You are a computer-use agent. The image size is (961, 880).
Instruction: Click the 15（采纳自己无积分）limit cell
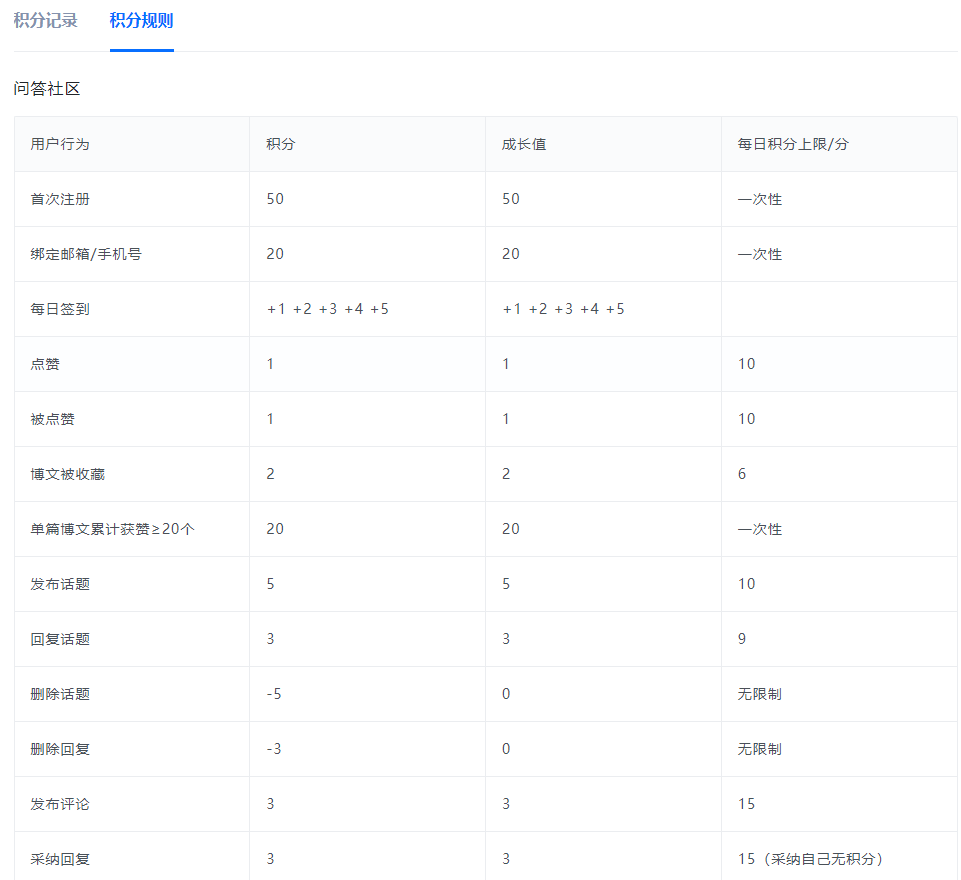(810, 859)
